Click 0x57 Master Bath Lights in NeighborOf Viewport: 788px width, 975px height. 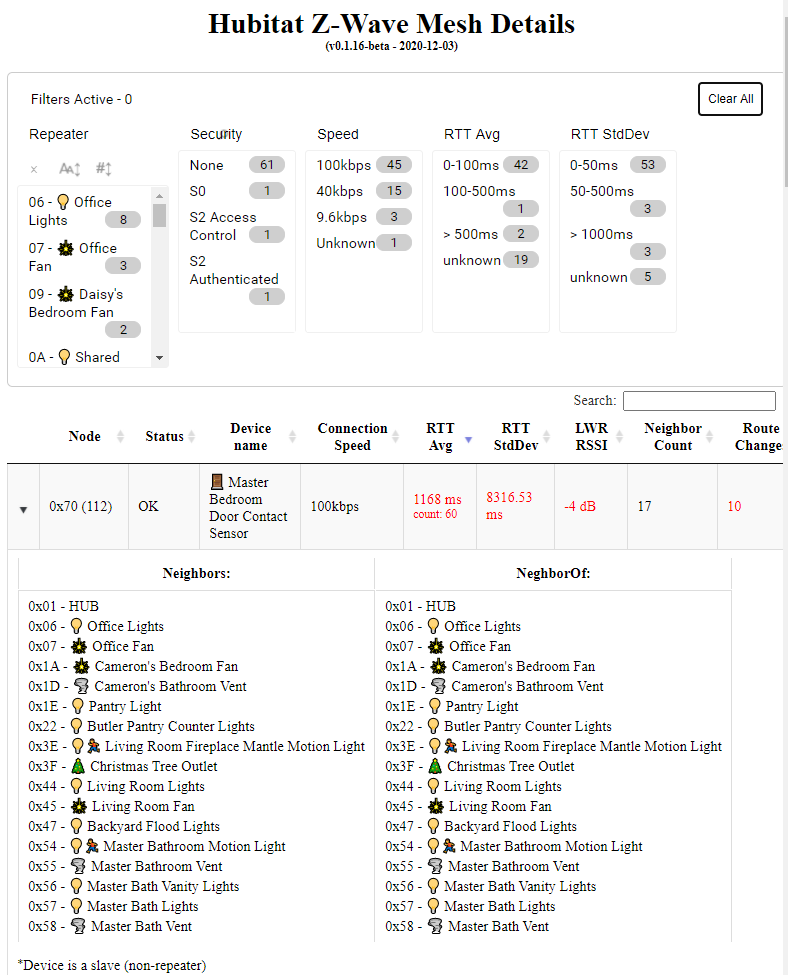[470, 906]
